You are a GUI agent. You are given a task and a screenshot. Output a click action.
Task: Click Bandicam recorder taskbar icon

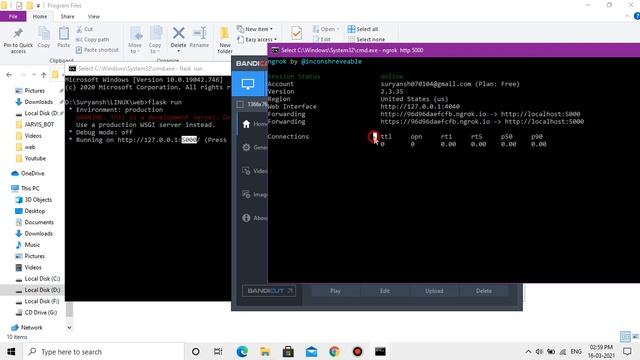coord(358,351)
